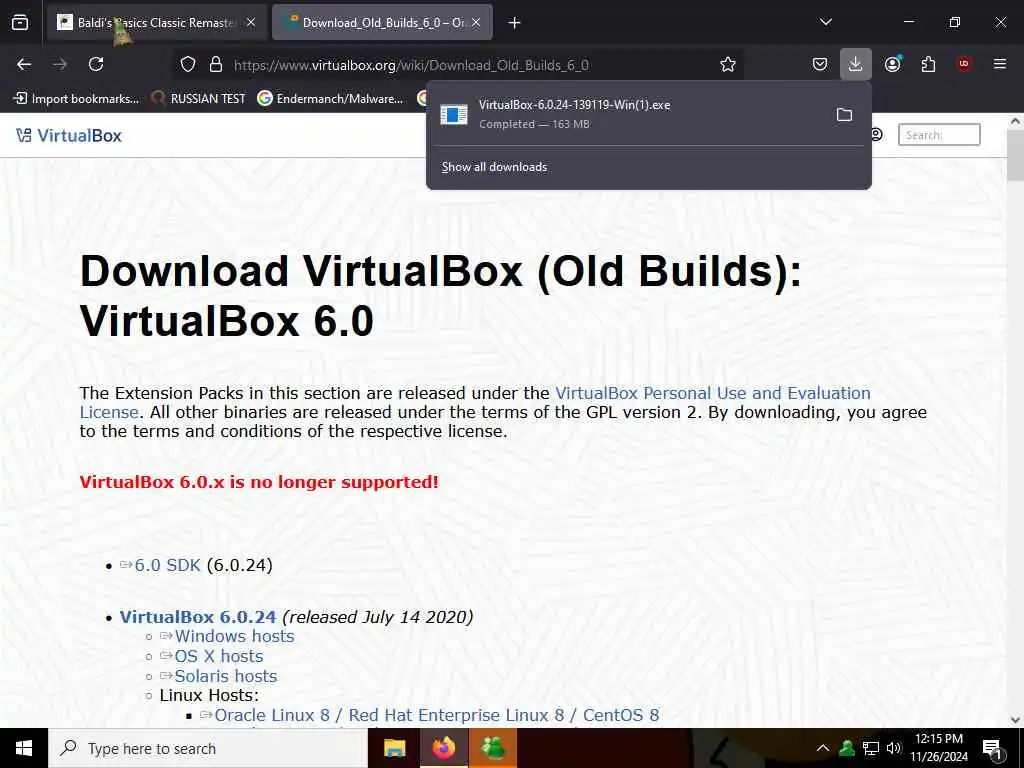Open the volume speaker tray icon
This screenshot has width=1024, height=768.
894,748
